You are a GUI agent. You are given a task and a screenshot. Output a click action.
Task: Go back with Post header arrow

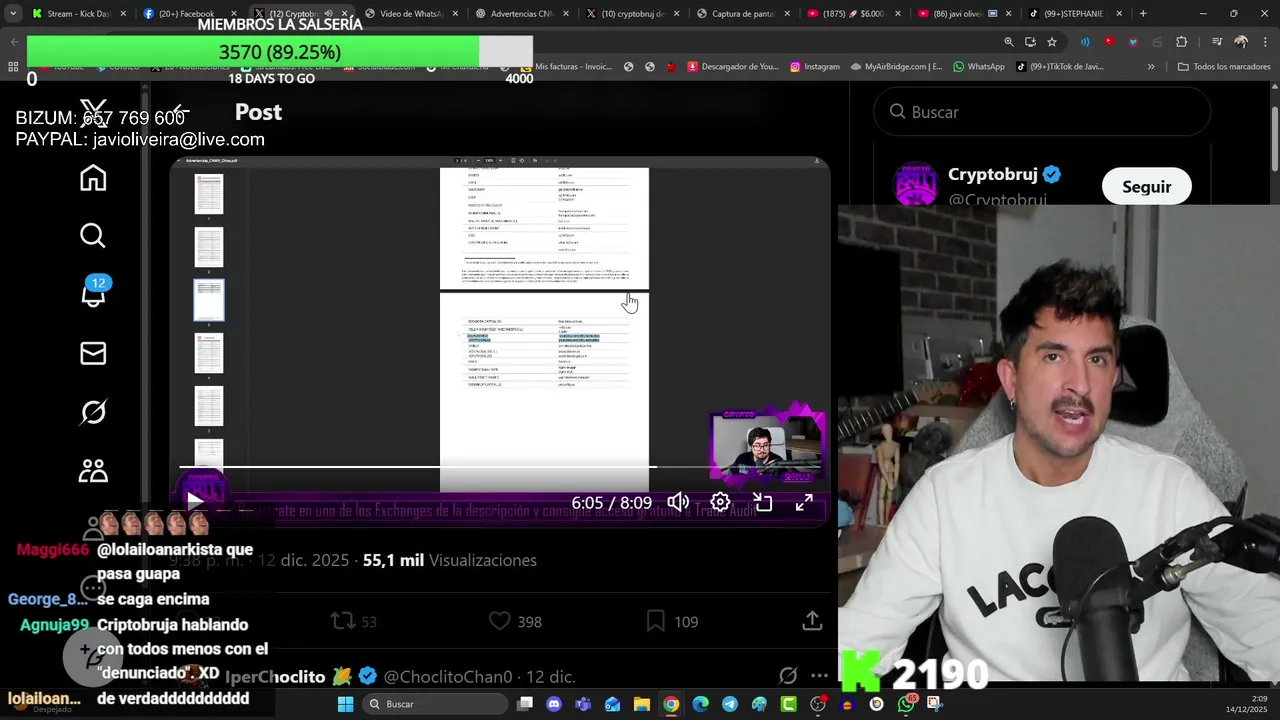[180, 112]
